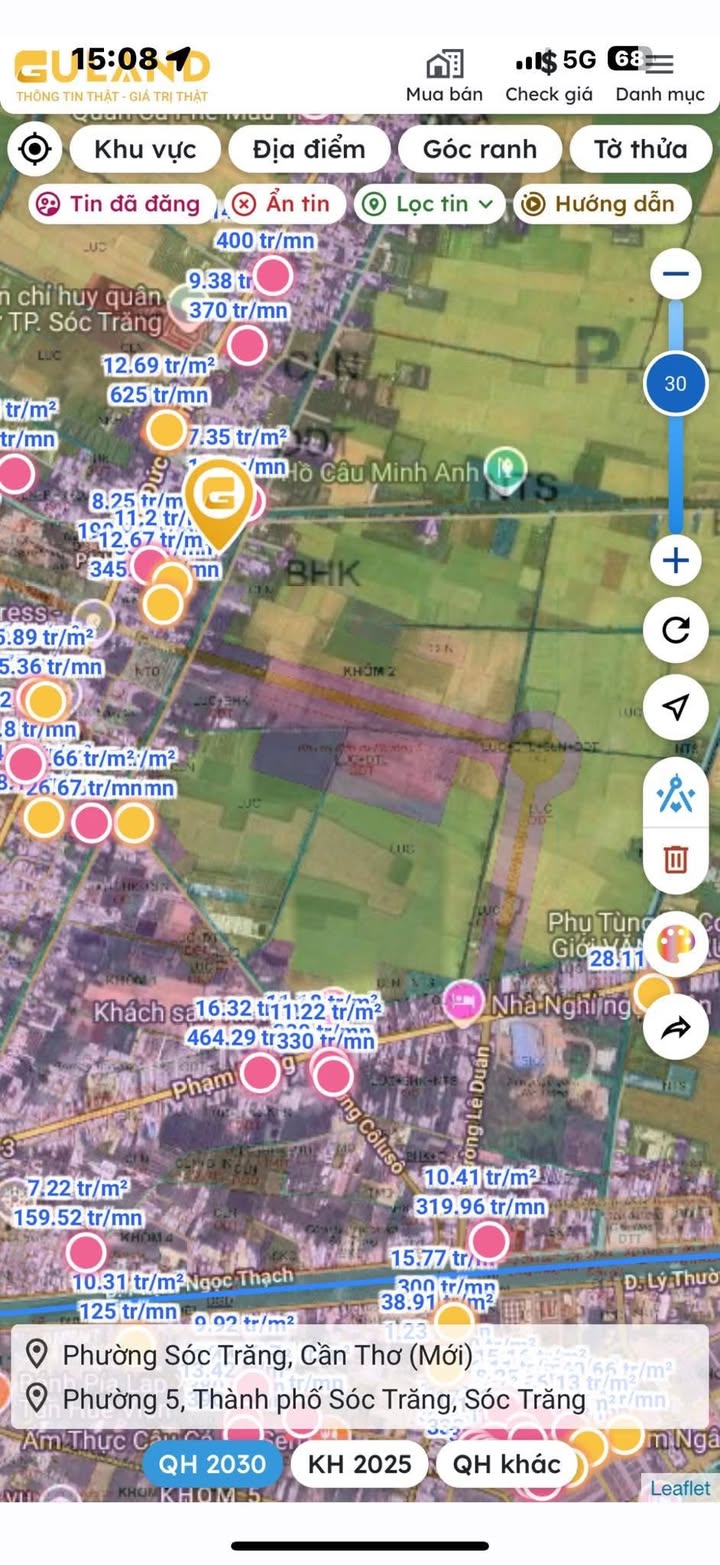Open the Hướng dẫn guide
720x1565 pixels.
point(602,204)
